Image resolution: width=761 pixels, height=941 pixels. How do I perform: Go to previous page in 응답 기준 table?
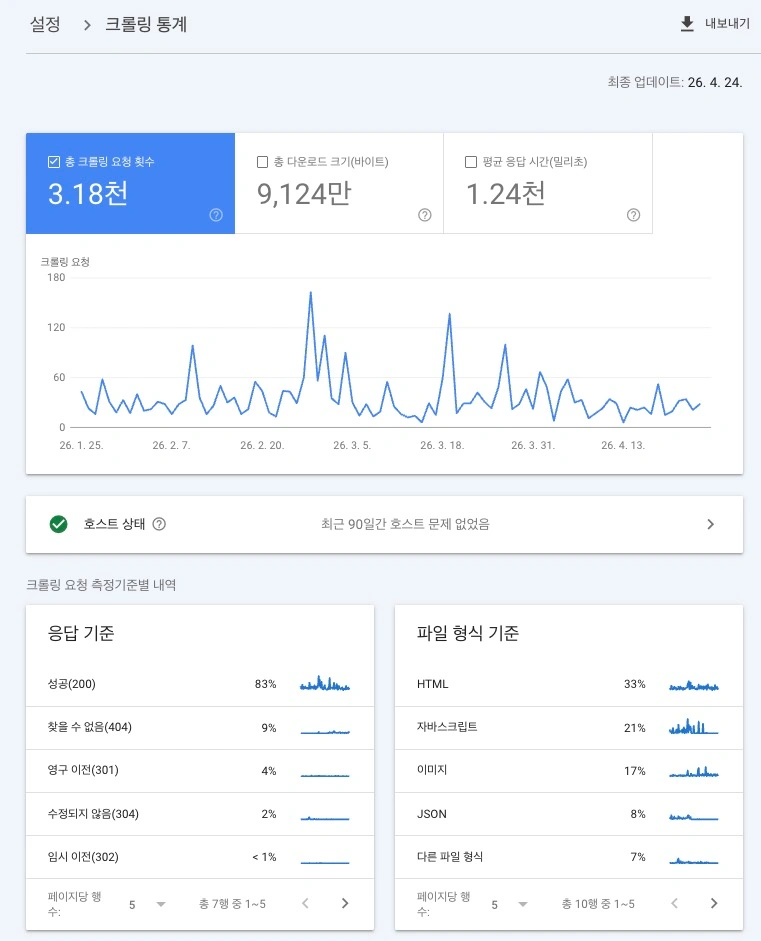[x=305, y=903]
